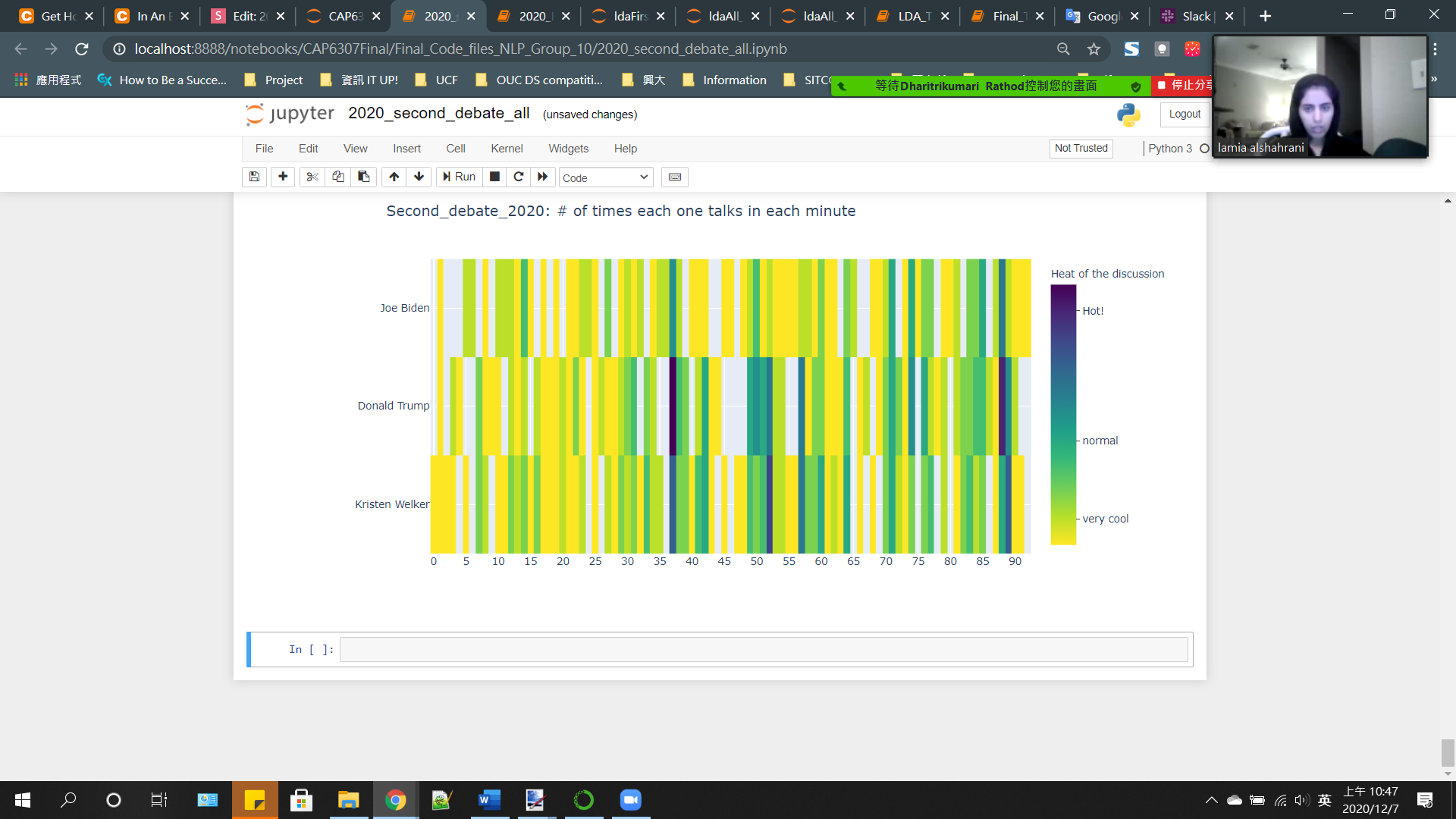Move the selected cell down
This screenshot has width=1456, height=819.
pos(419,177)
